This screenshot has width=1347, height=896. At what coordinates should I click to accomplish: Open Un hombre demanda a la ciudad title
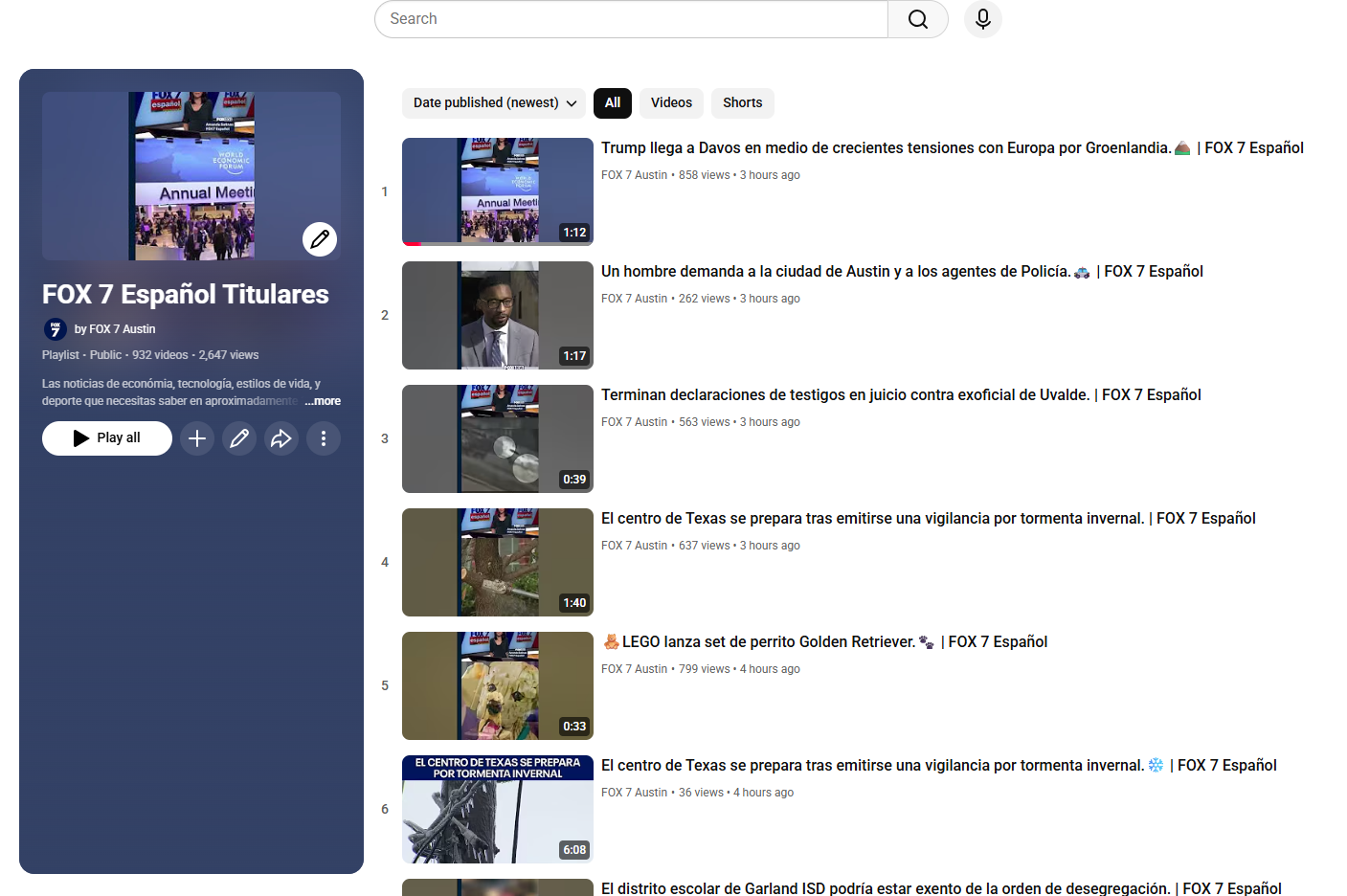click(902, 272)
